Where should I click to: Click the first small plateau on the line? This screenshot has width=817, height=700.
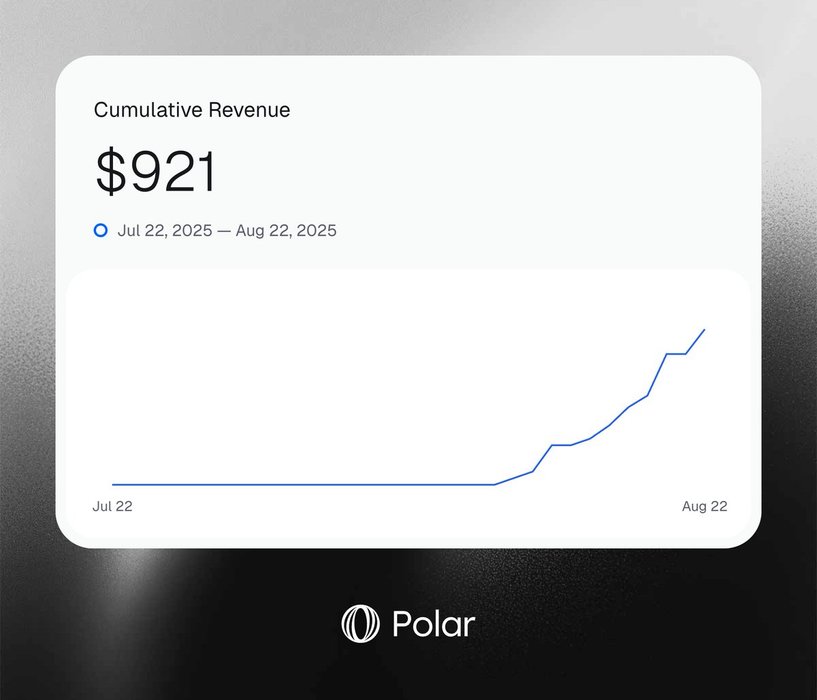pos(561,445)
